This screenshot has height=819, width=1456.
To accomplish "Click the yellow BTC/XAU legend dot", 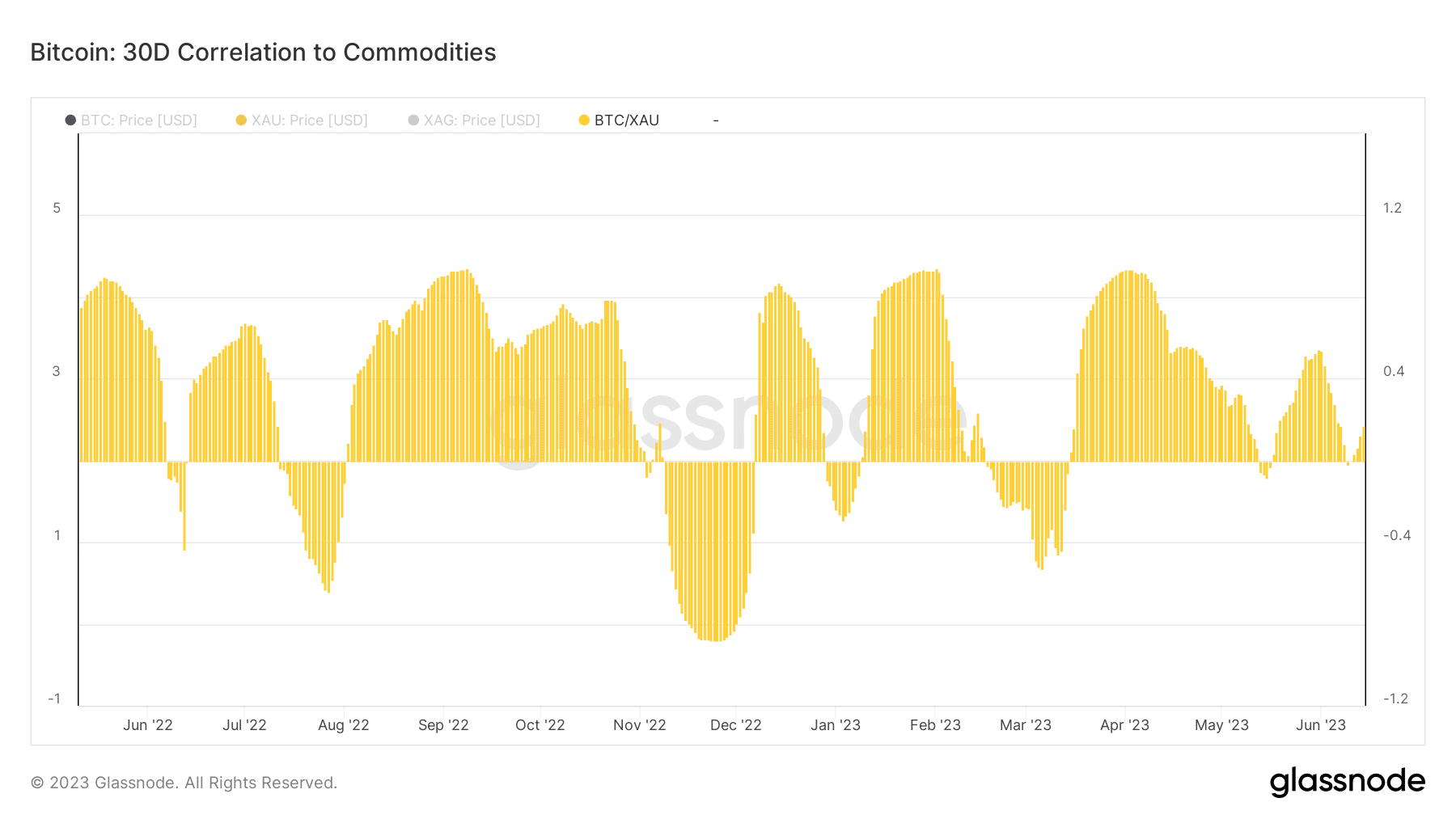I will coord(584,120).
